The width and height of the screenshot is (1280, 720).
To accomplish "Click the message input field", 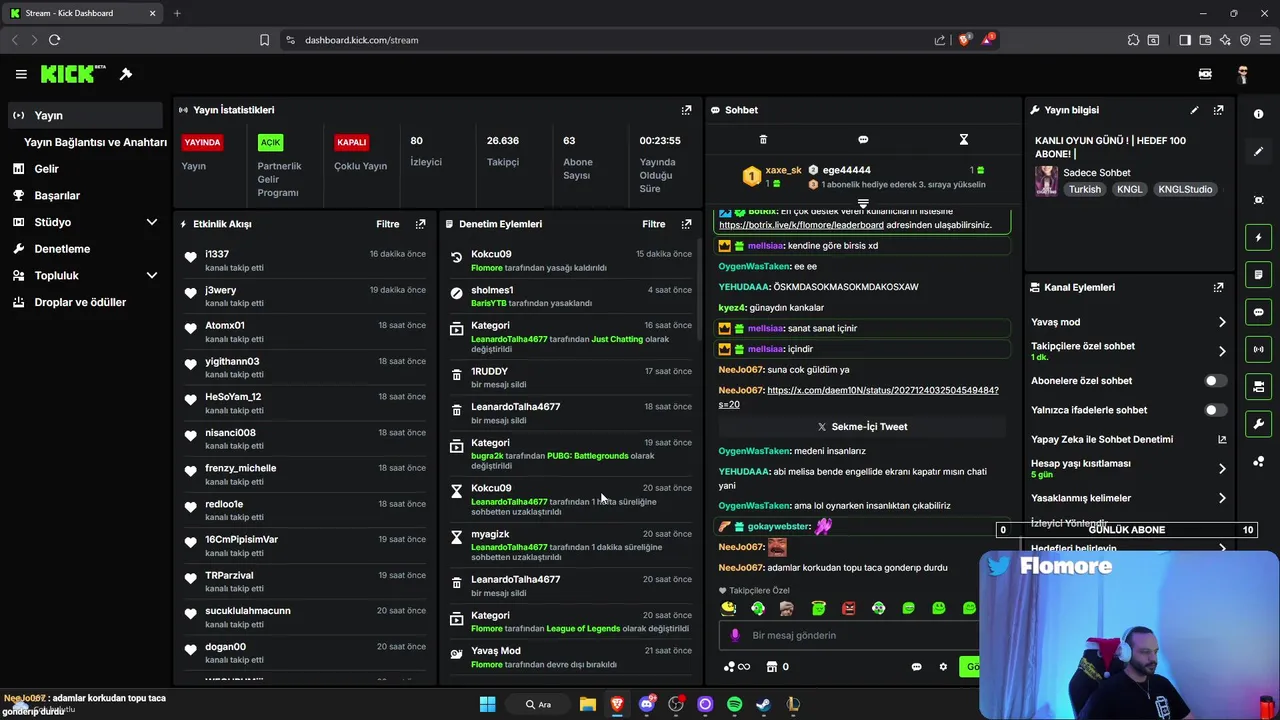I will pos(850,635).
